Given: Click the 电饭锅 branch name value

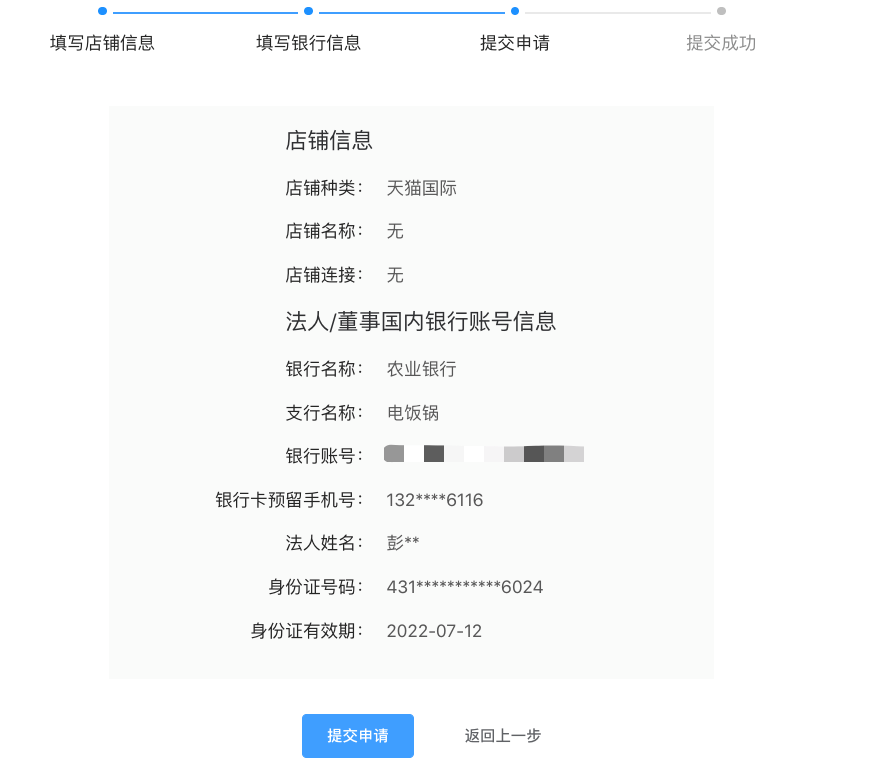Looking at the screenshot, I should tap(413, 413).
